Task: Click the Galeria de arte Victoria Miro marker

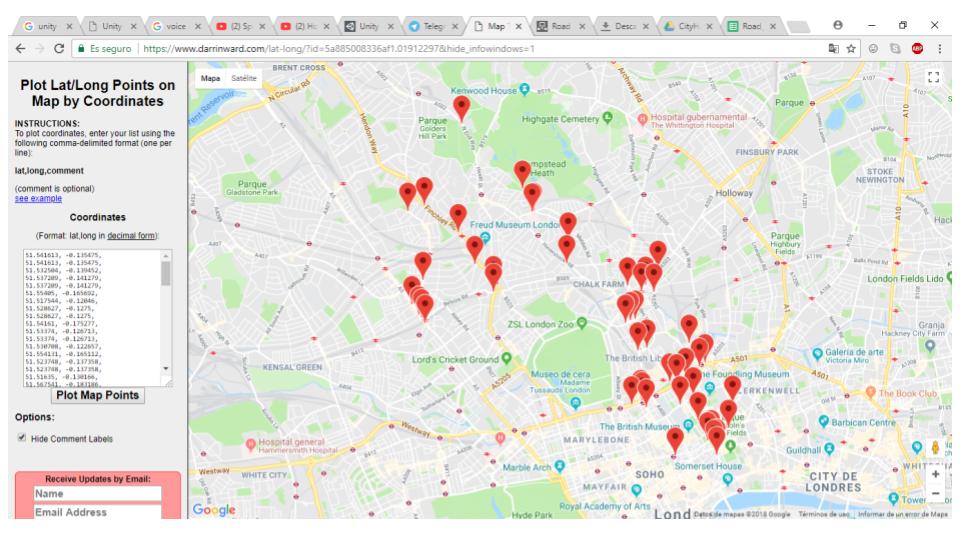Action: (817, 354)
